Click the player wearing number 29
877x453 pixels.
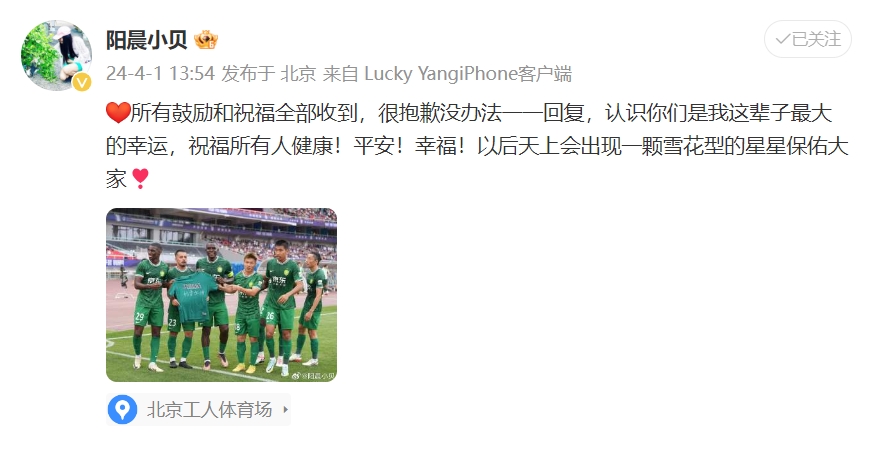(149, 306)
